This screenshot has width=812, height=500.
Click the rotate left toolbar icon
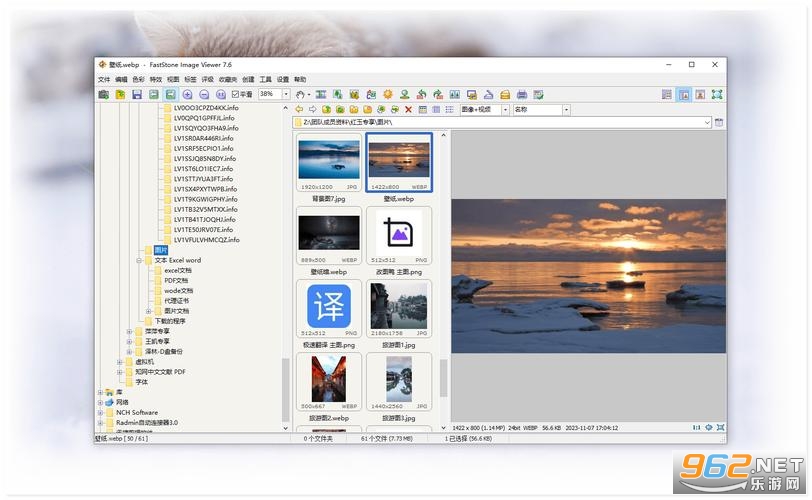[x=422, y=95]
